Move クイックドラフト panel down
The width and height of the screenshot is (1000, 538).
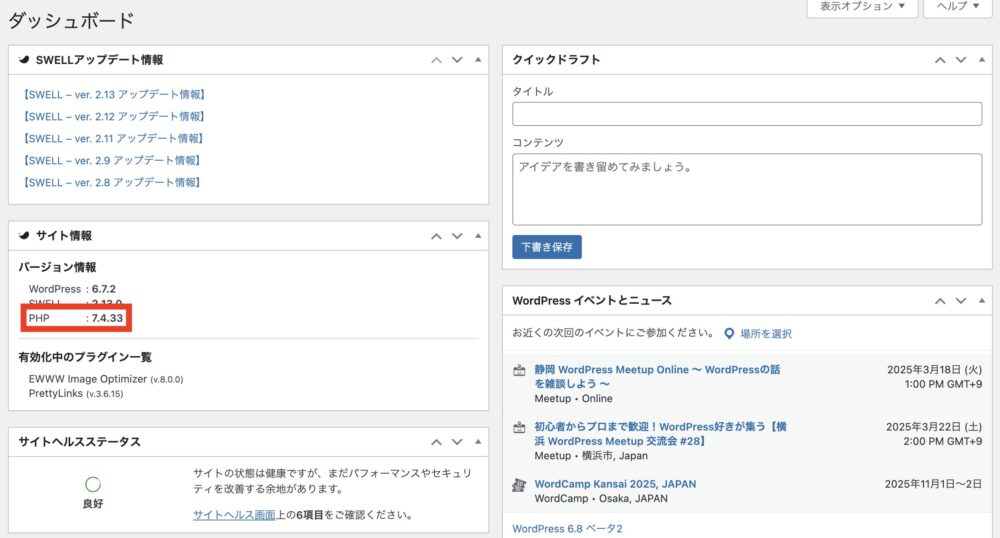click(961, 60)
